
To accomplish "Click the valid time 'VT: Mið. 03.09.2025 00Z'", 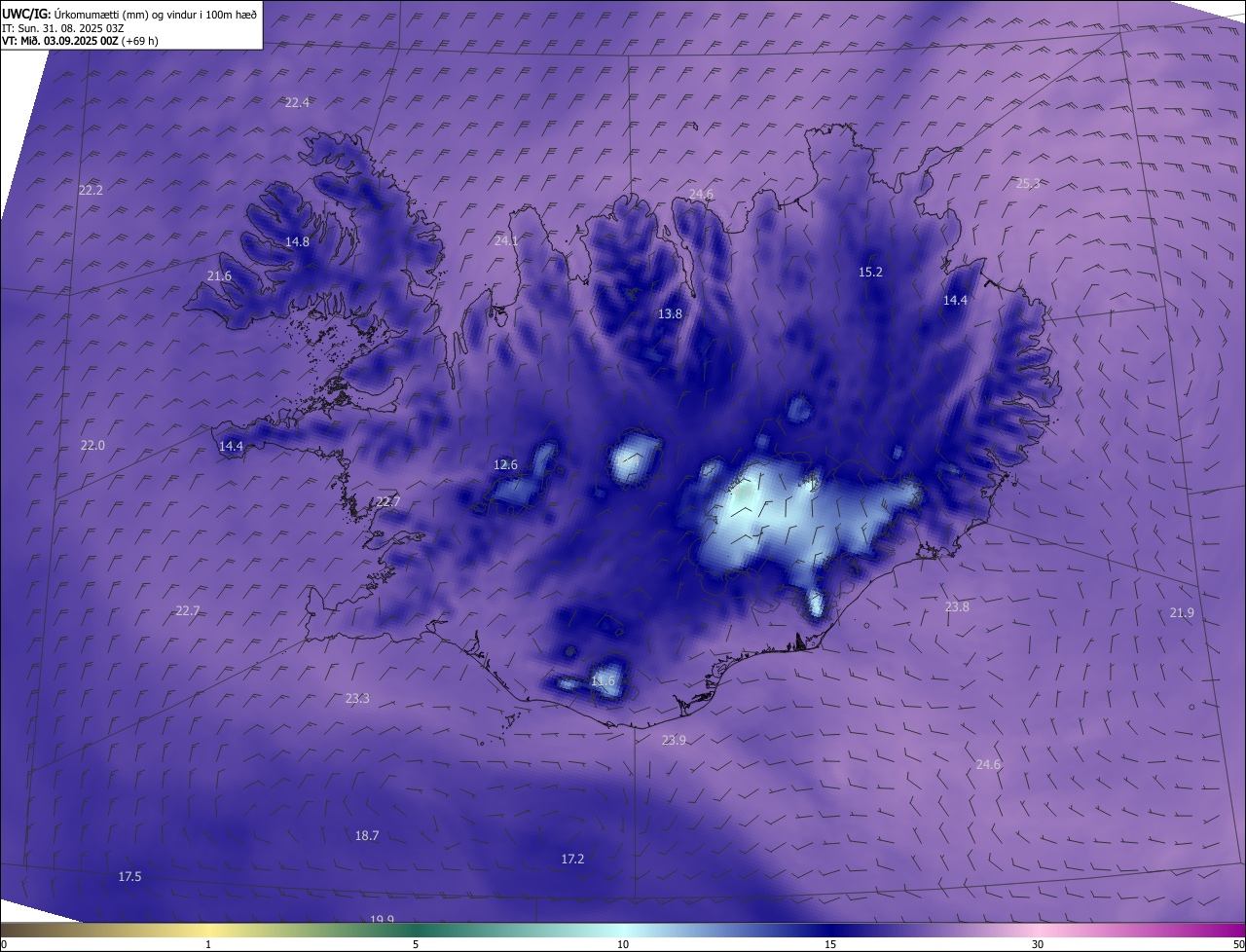I will (x=59, y=41).
